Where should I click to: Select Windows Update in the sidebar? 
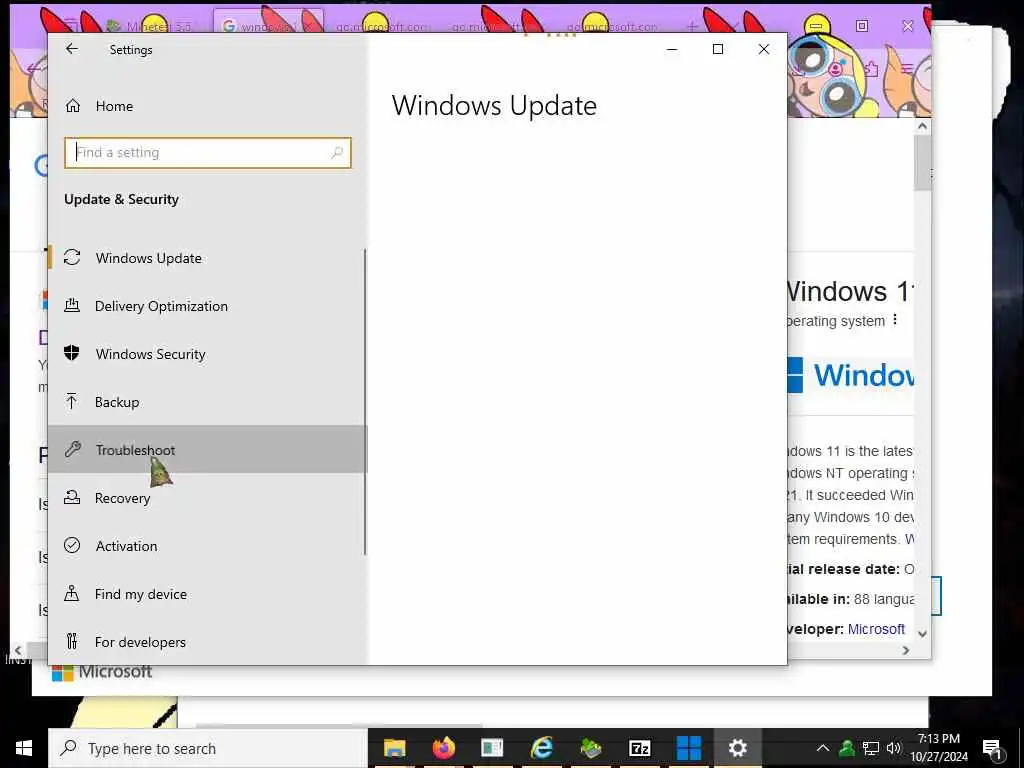208,258
